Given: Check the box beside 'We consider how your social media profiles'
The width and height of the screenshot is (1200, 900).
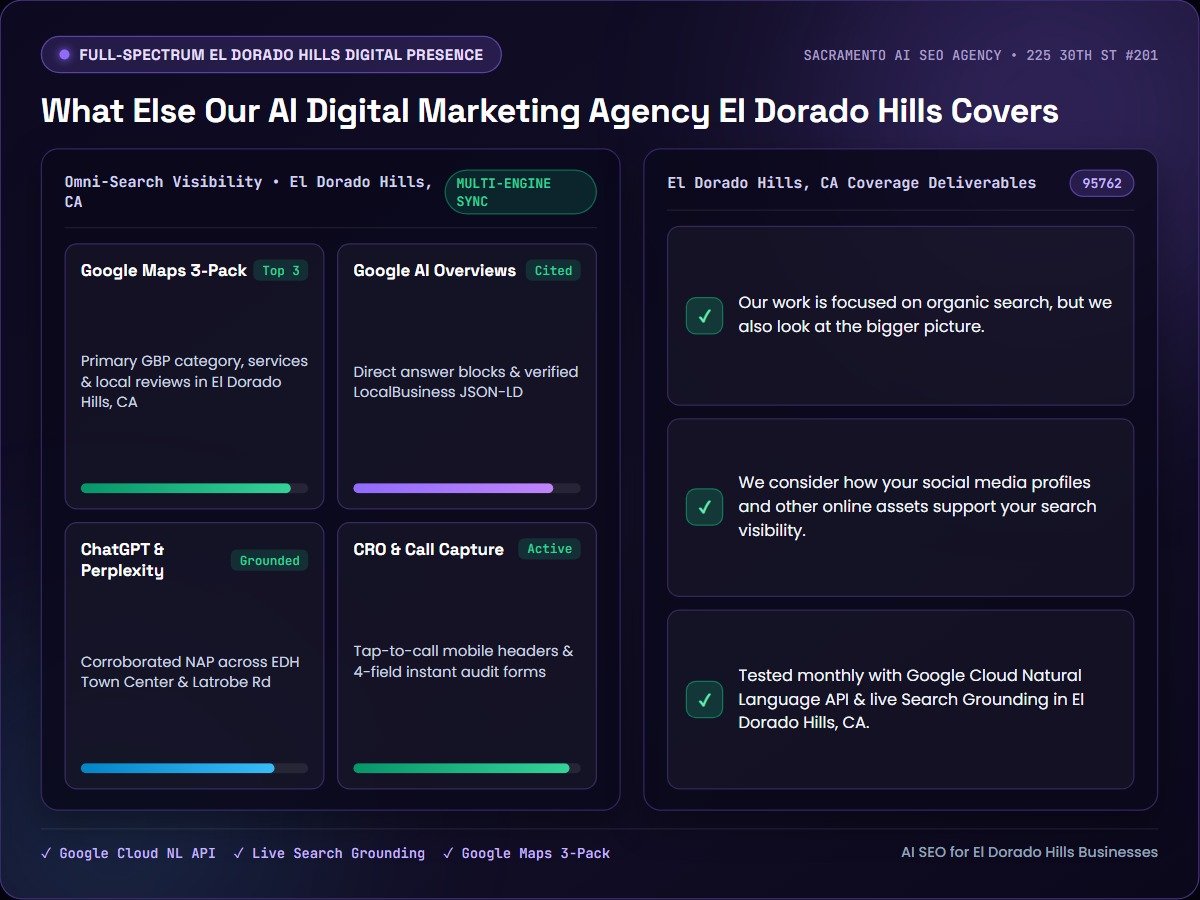Looking at the screenshot, I should pos(705,507).
